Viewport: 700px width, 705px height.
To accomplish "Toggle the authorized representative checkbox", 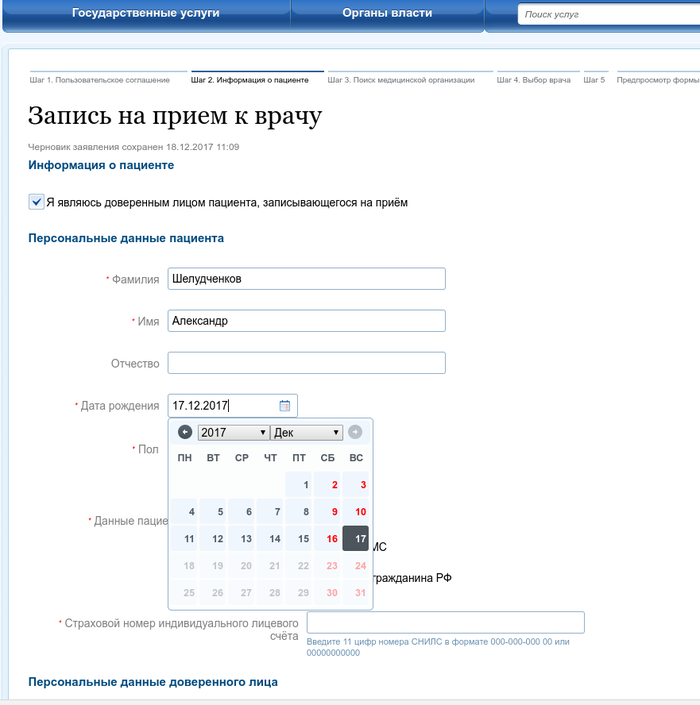I will (x=37, y=202).
